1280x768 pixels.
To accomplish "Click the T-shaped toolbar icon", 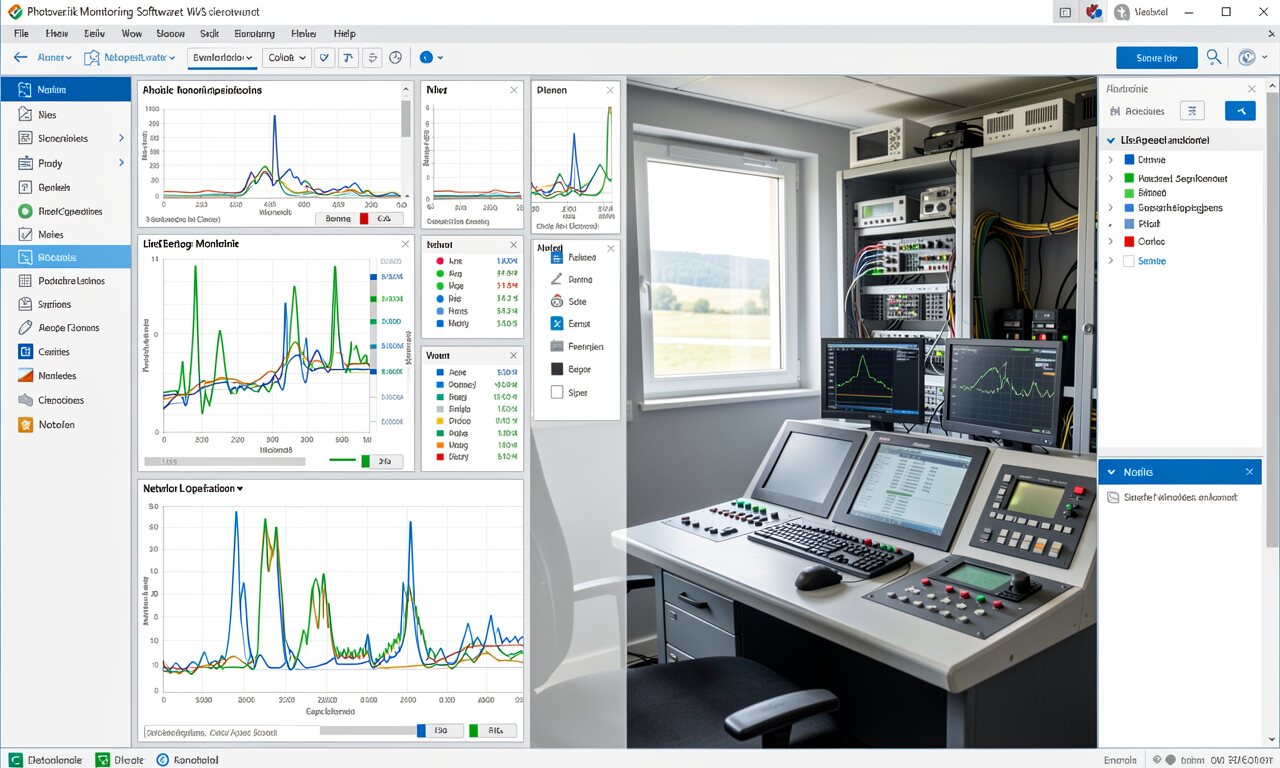I will (x=347, y=58).
